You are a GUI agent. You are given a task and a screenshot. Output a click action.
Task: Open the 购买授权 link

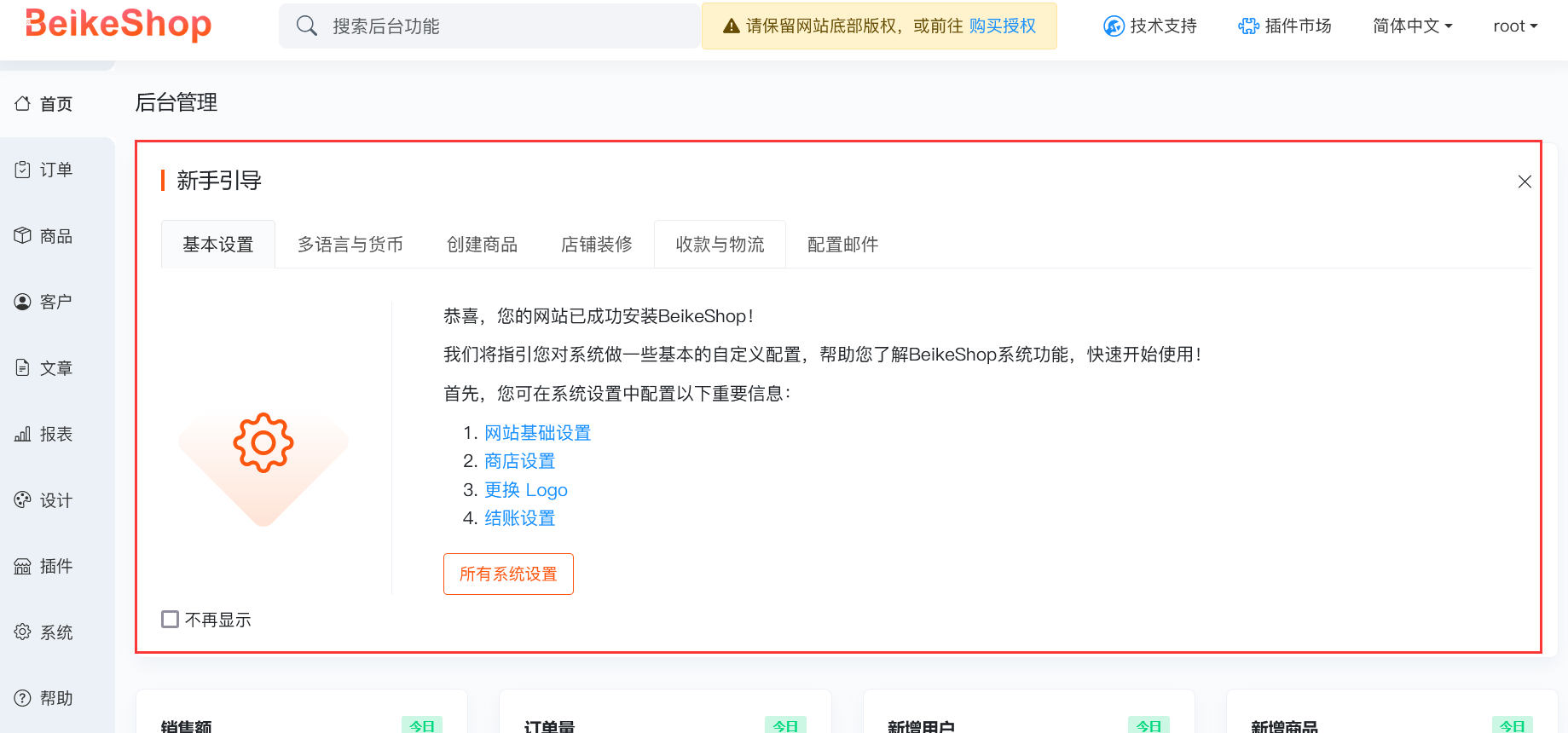click(1003, 26)
